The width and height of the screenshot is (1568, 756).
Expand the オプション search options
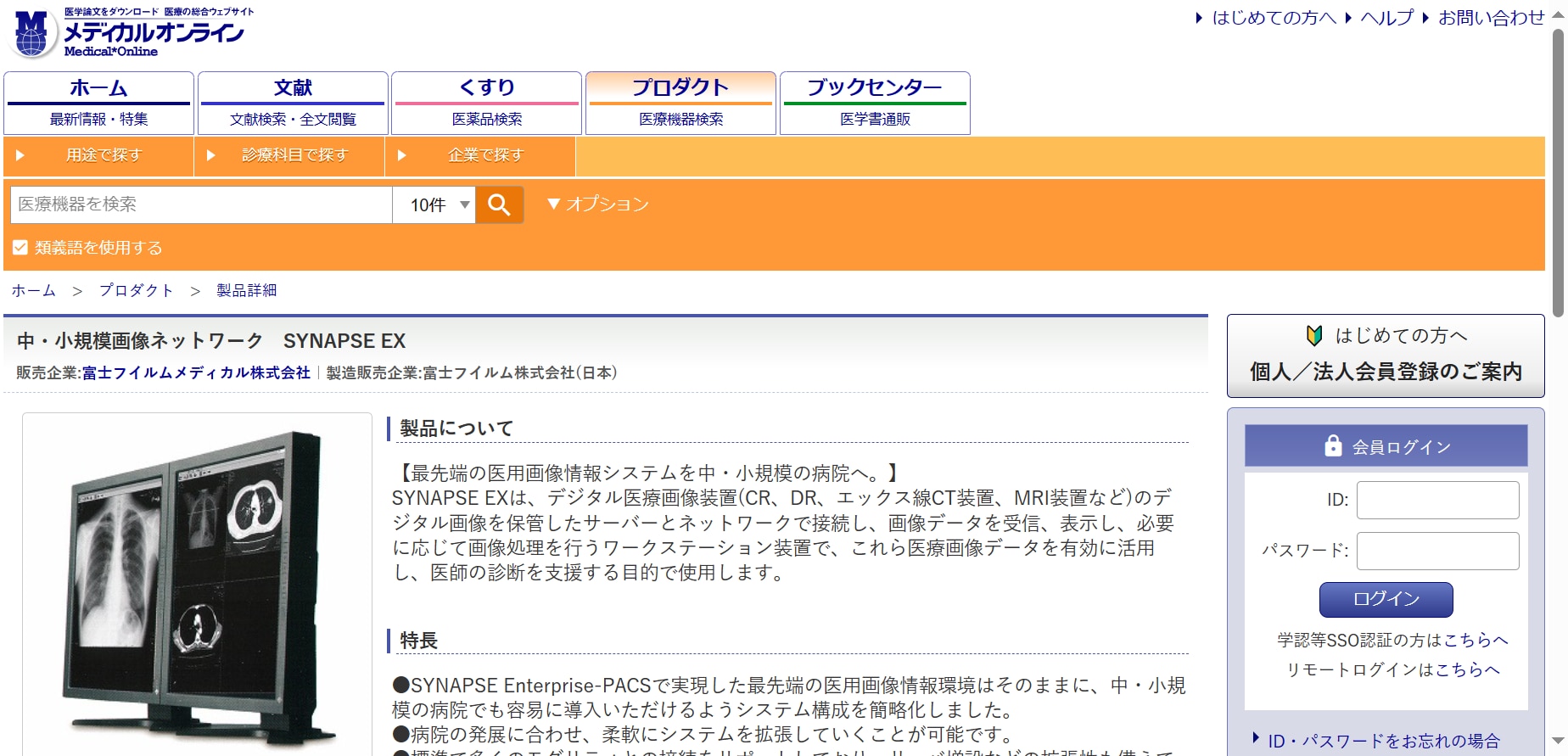click(598, 204)
